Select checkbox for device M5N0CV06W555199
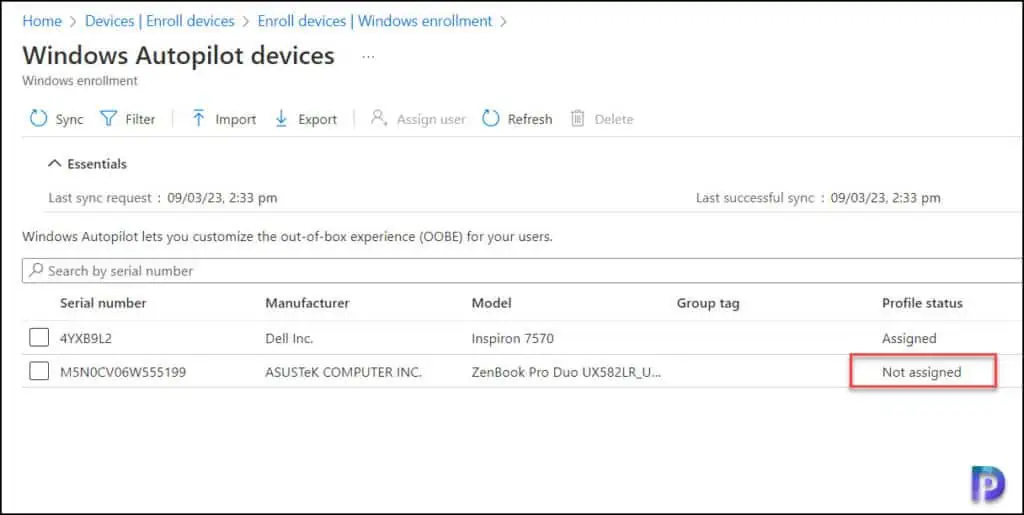Image resolution: width=1024 pixels, height=515 pixels. [39, 371]
